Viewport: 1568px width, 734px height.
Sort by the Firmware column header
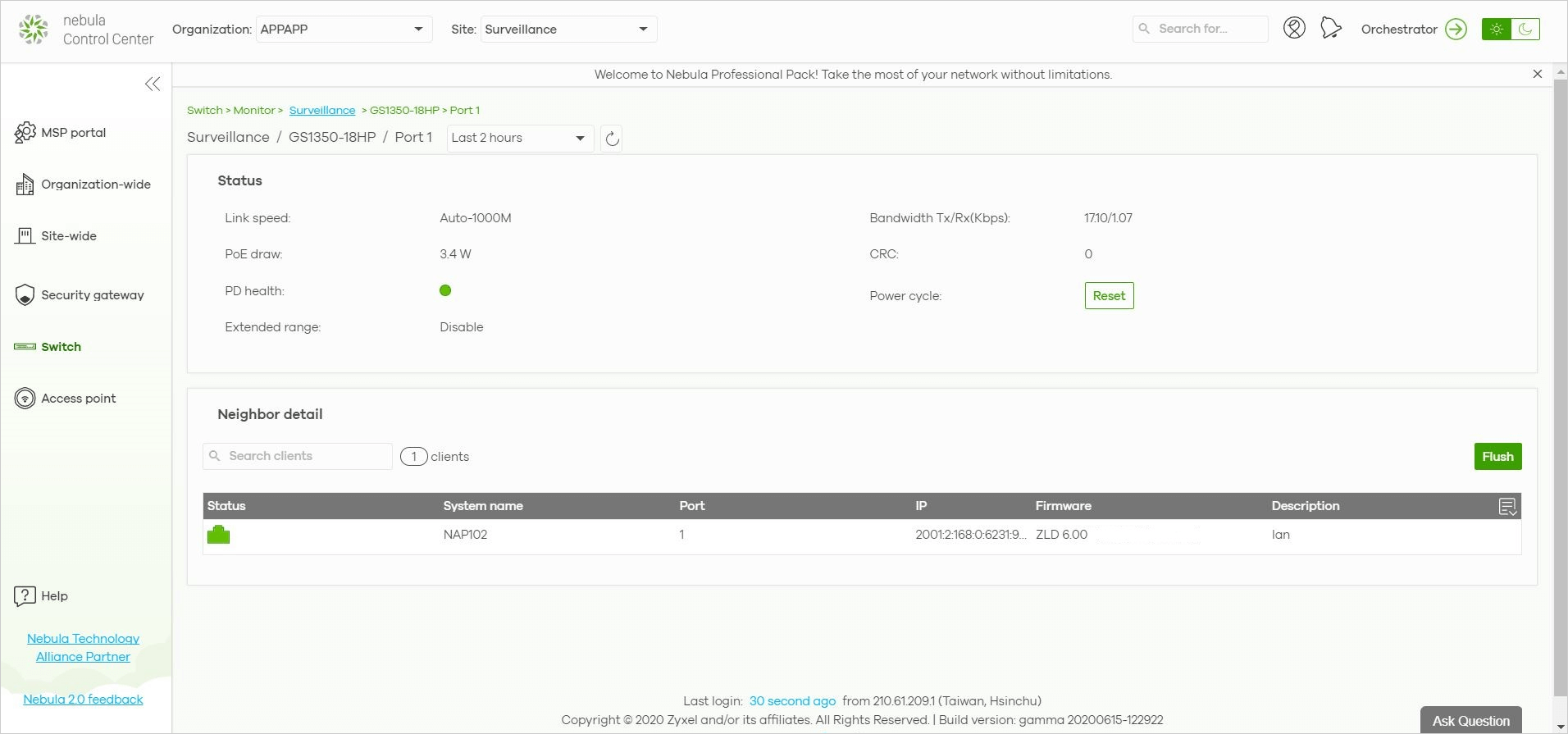(x=1064, y=506)
